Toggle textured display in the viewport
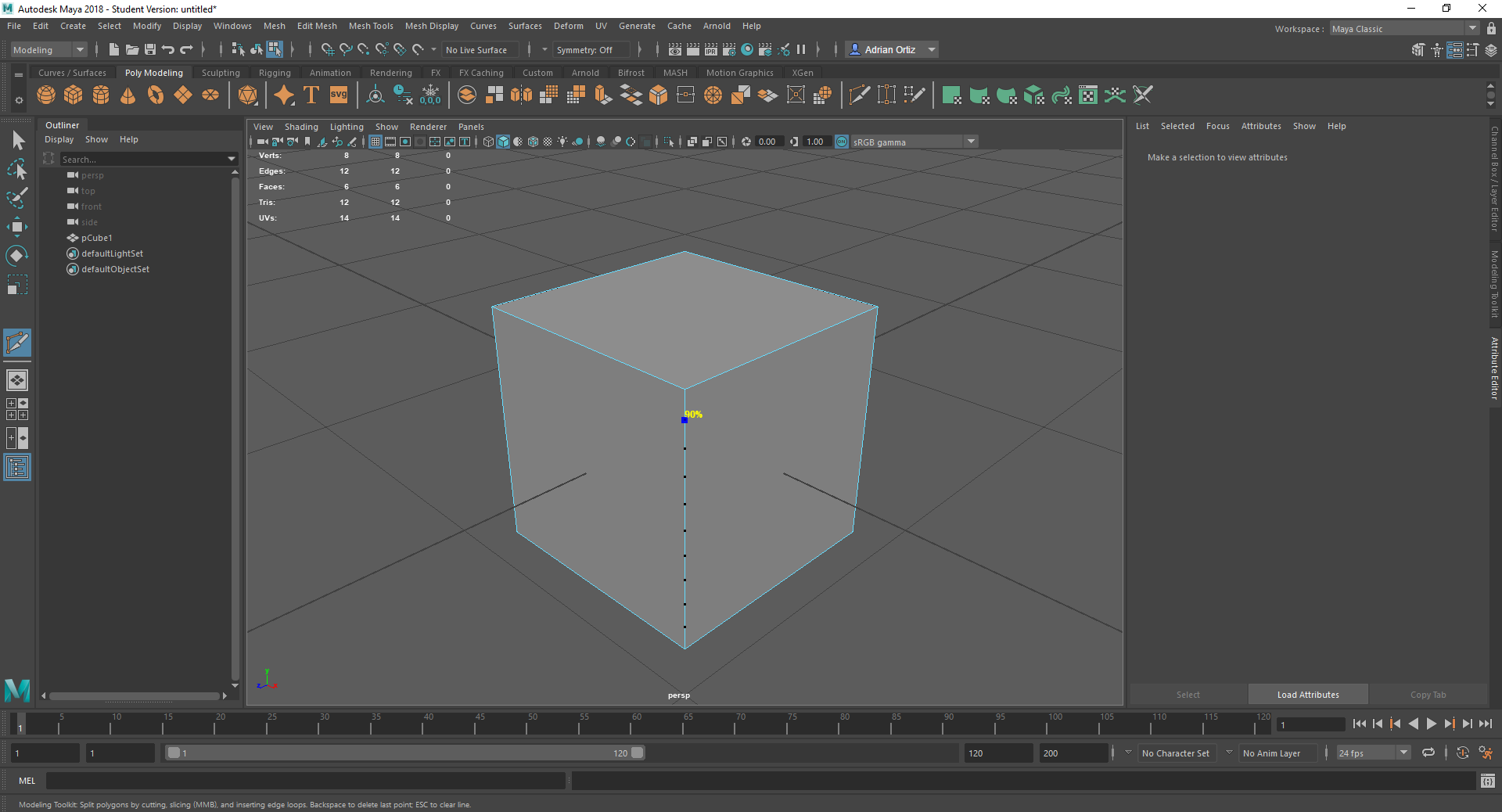 (548, 142)
